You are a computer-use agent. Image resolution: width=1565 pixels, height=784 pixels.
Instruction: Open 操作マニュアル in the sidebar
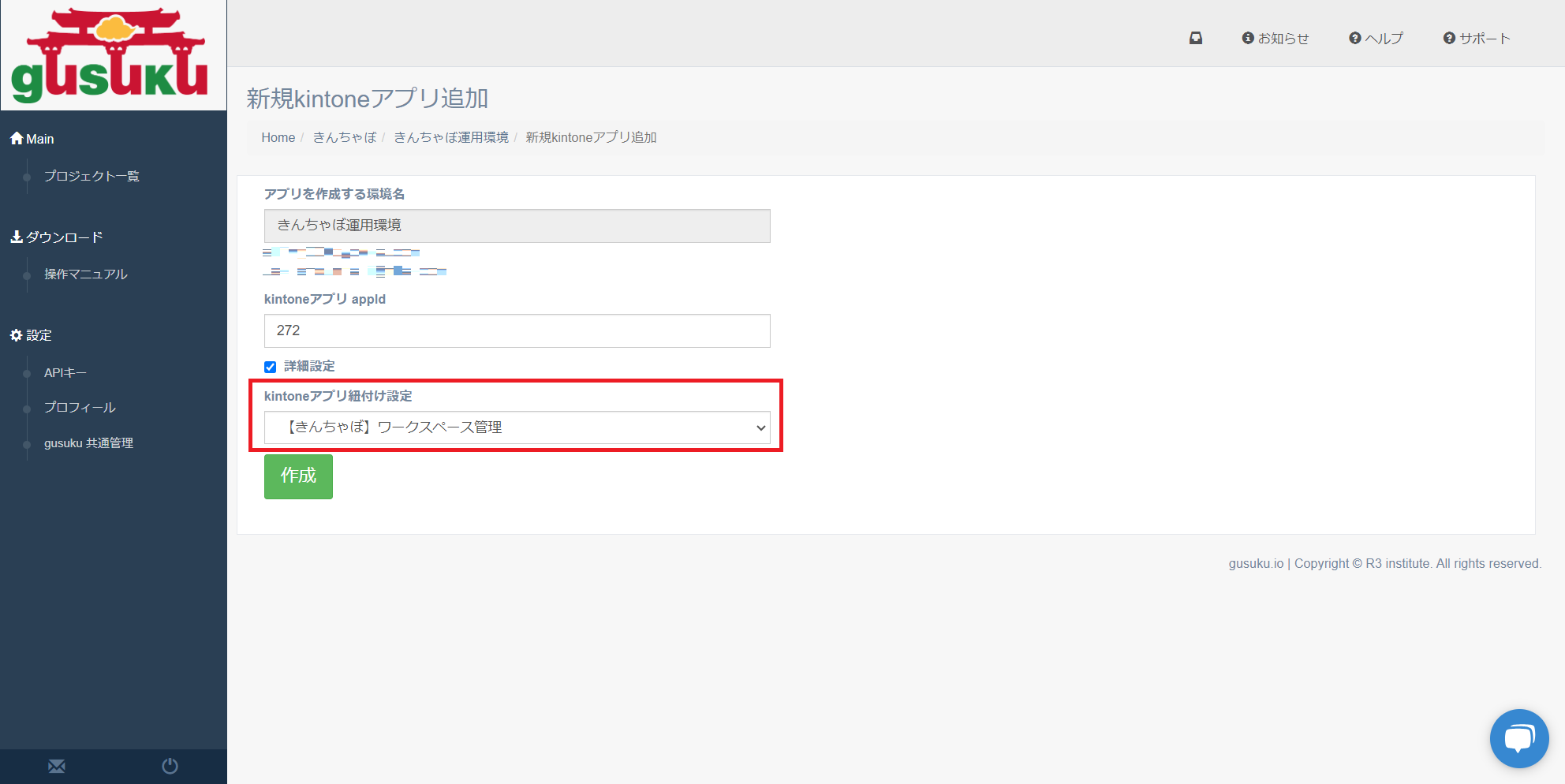pyautogui.click(x=85, y=274)
